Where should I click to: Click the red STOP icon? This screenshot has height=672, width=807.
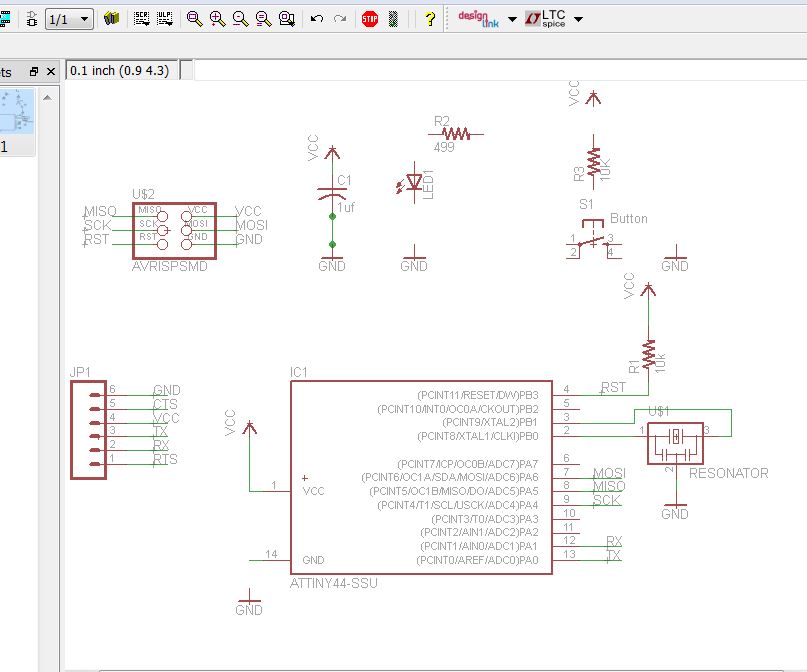point(370,20)
